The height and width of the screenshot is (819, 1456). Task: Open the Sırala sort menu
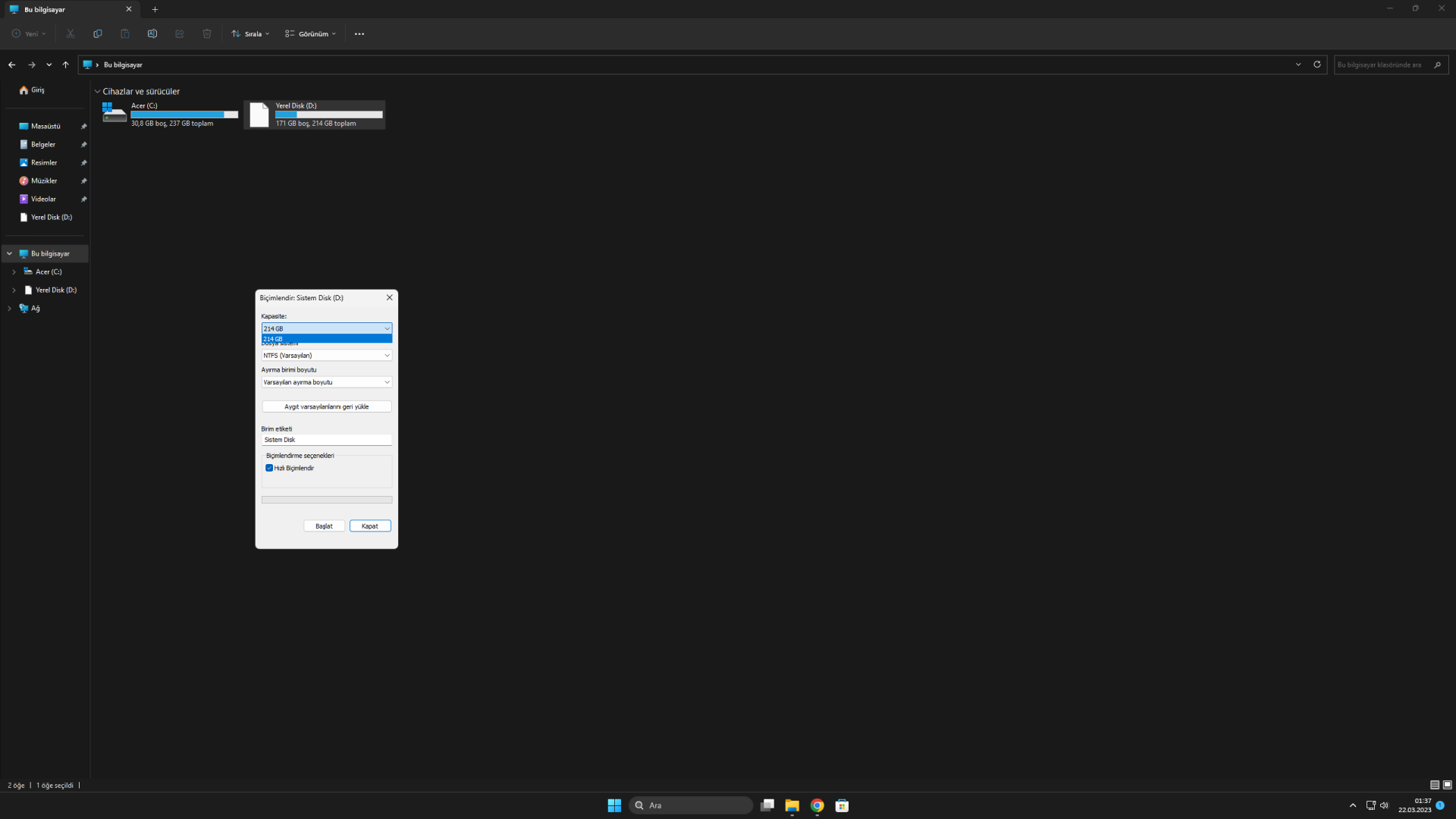click(251, 34)
